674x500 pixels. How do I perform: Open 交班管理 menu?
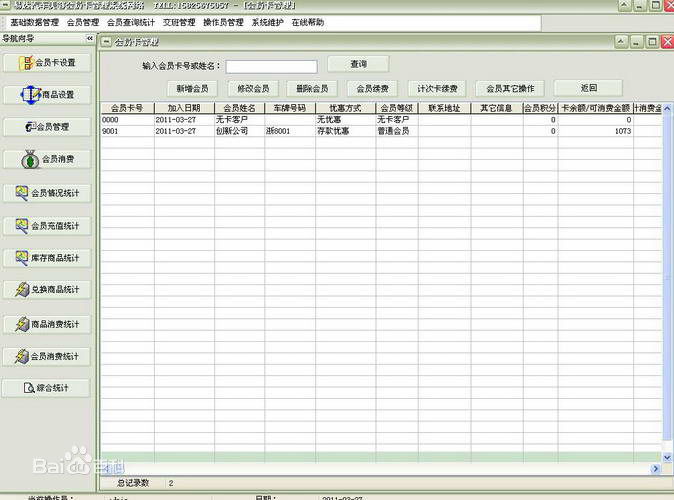[x=179, y=22]
